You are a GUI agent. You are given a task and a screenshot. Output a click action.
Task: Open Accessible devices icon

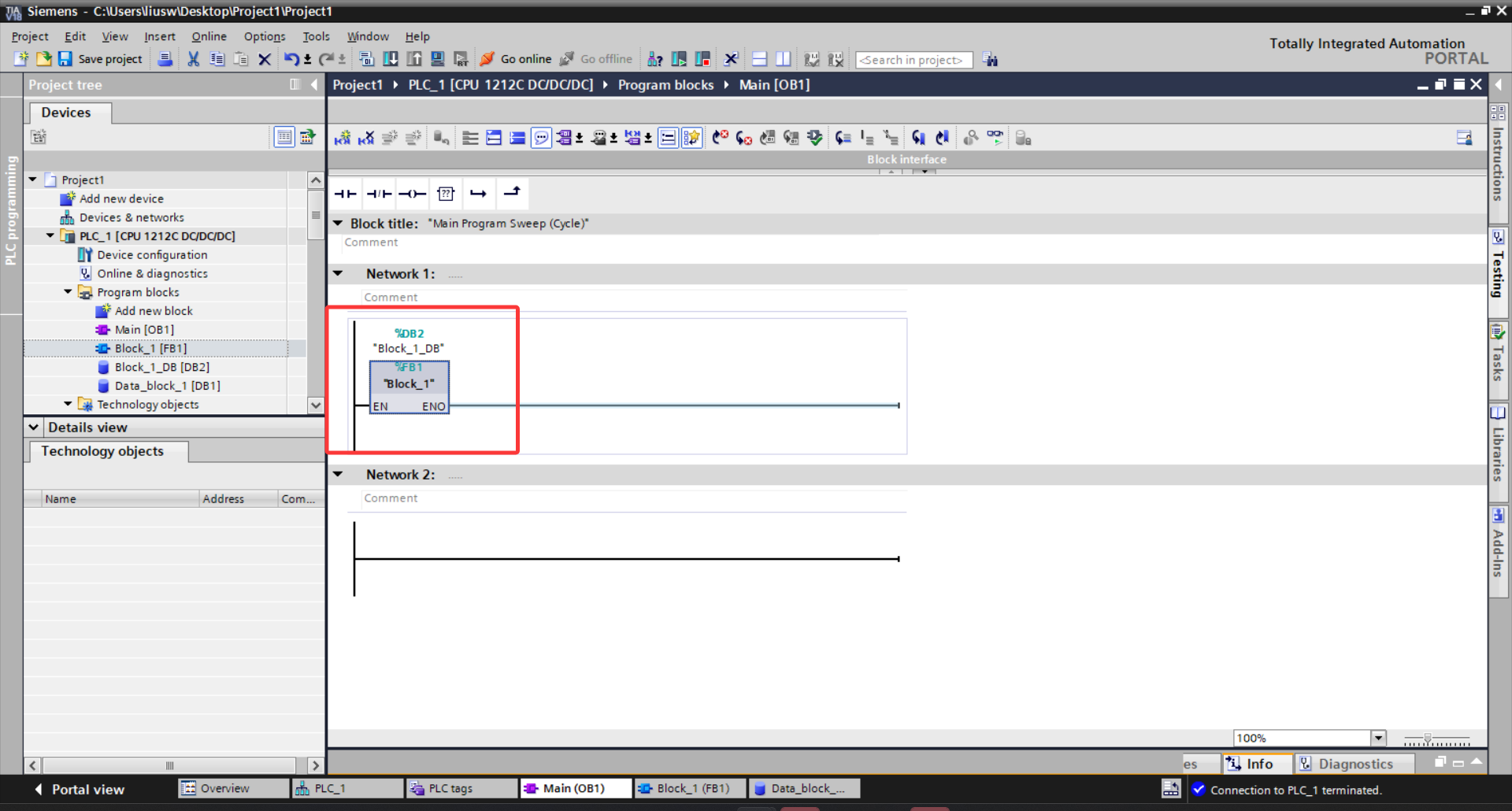(654, 59)
